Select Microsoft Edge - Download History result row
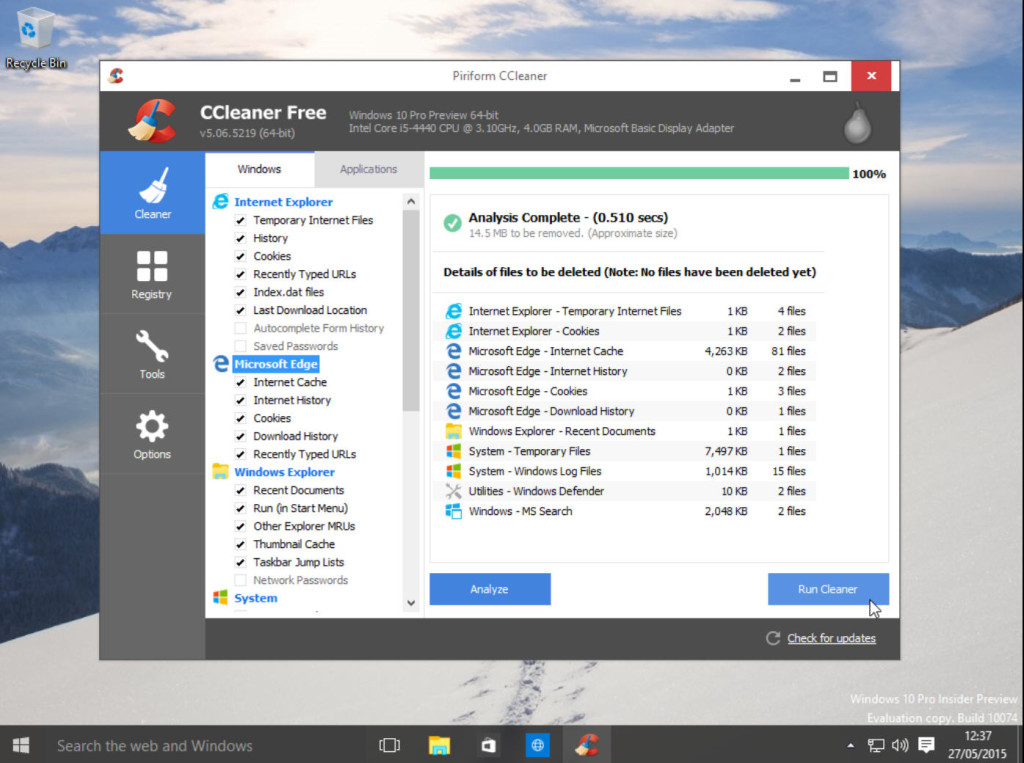Viewport: 1024px width, 763px height. point(626,411)
